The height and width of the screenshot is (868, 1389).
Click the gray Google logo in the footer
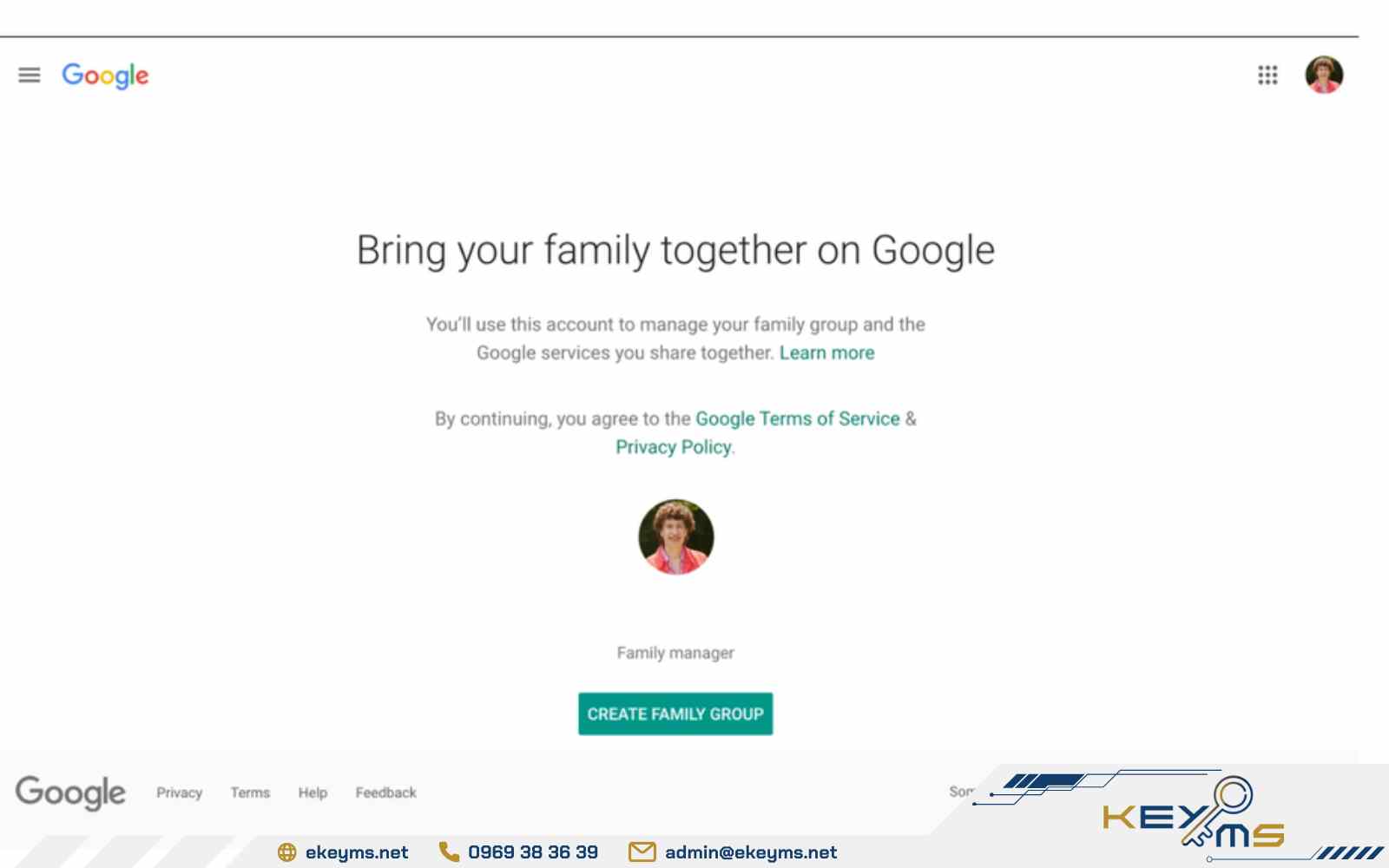coord(70,792)
